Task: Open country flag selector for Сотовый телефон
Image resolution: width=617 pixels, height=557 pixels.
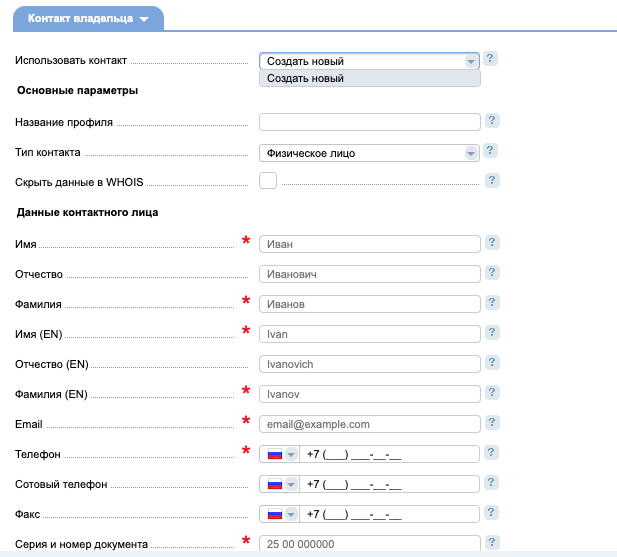Action: [x=281, y=484]
